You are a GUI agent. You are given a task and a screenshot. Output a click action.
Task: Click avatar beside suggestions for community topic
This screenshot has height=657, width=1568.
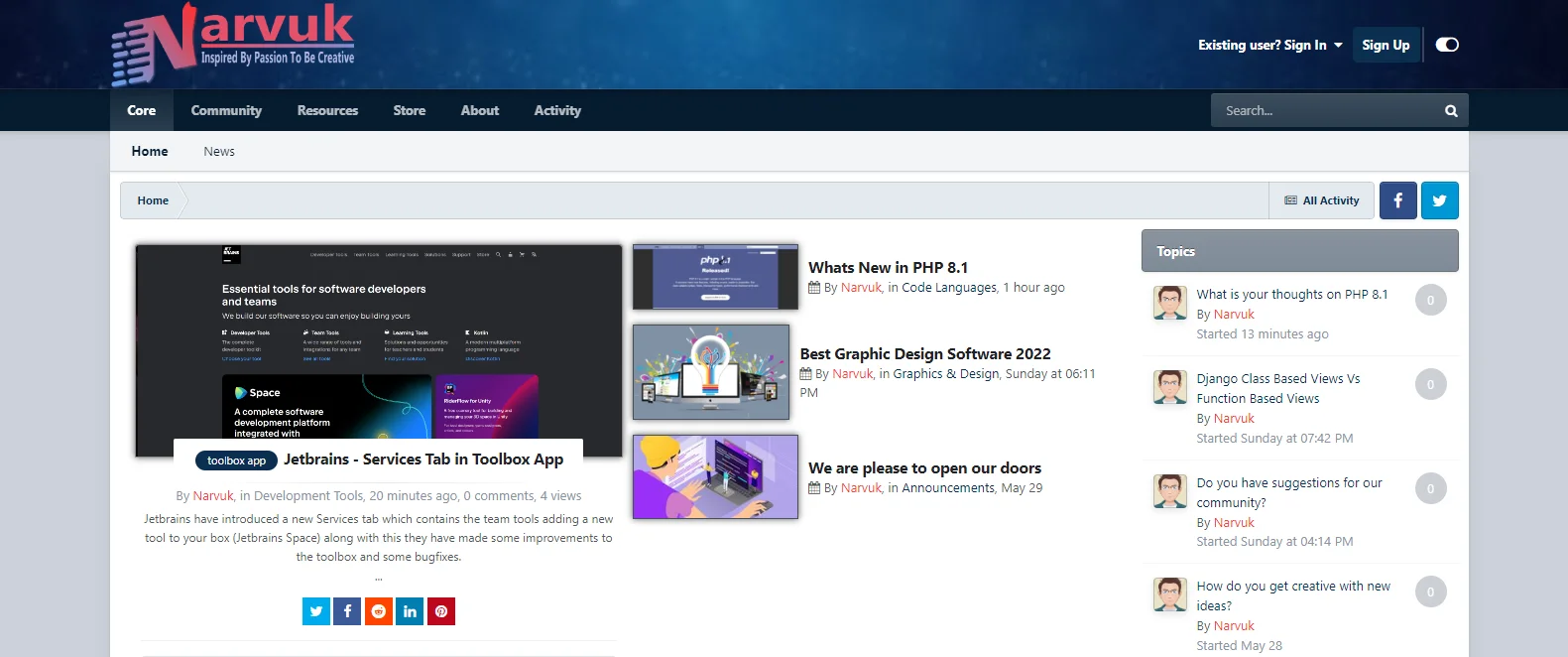(1170, 491)
